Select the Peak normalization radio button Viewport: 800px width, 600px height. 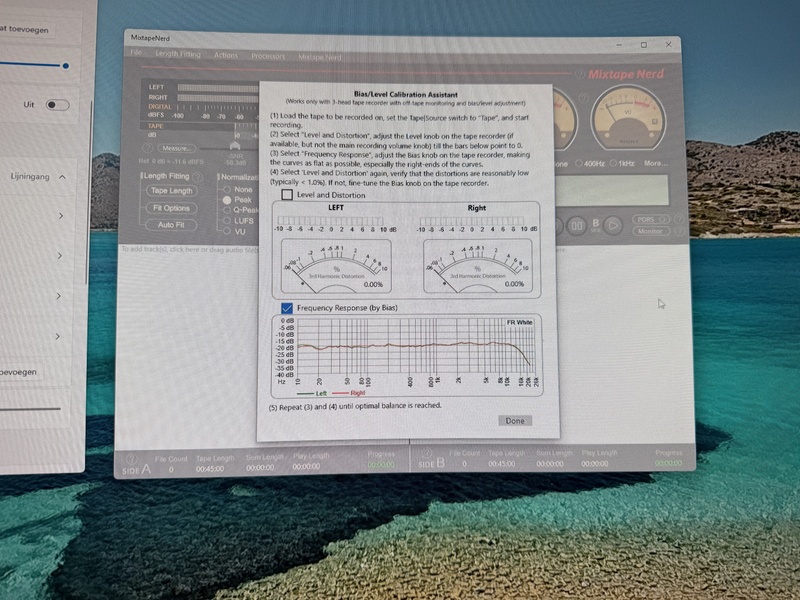tap(227, 200)
